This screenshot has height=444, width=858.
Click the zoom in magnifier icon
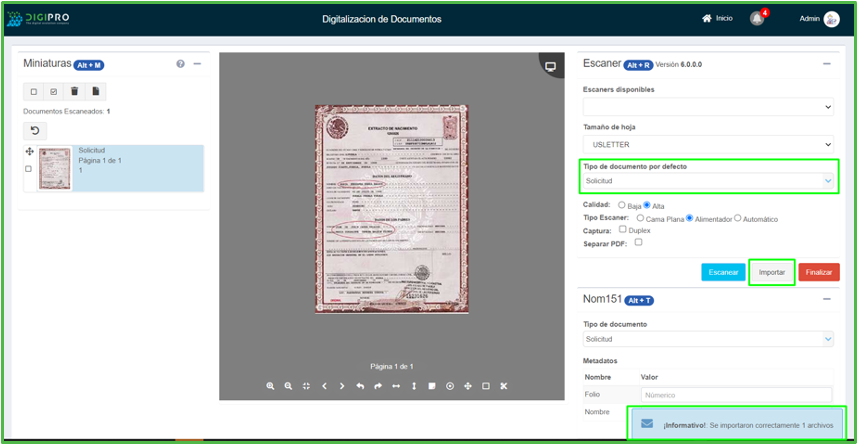tap(270, 386)
